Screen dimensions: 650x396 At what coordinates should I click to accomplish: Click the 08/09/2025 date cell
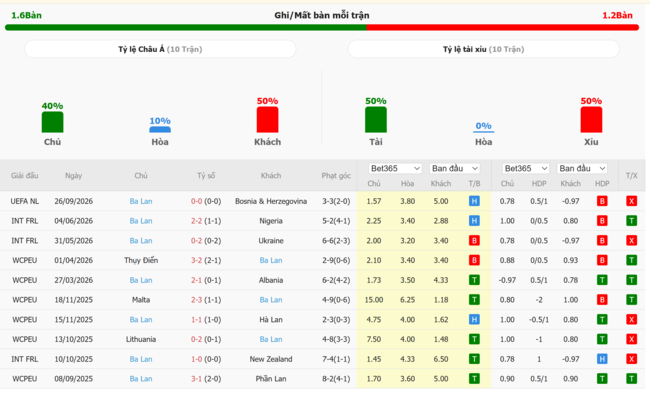(x=73, y=379)
